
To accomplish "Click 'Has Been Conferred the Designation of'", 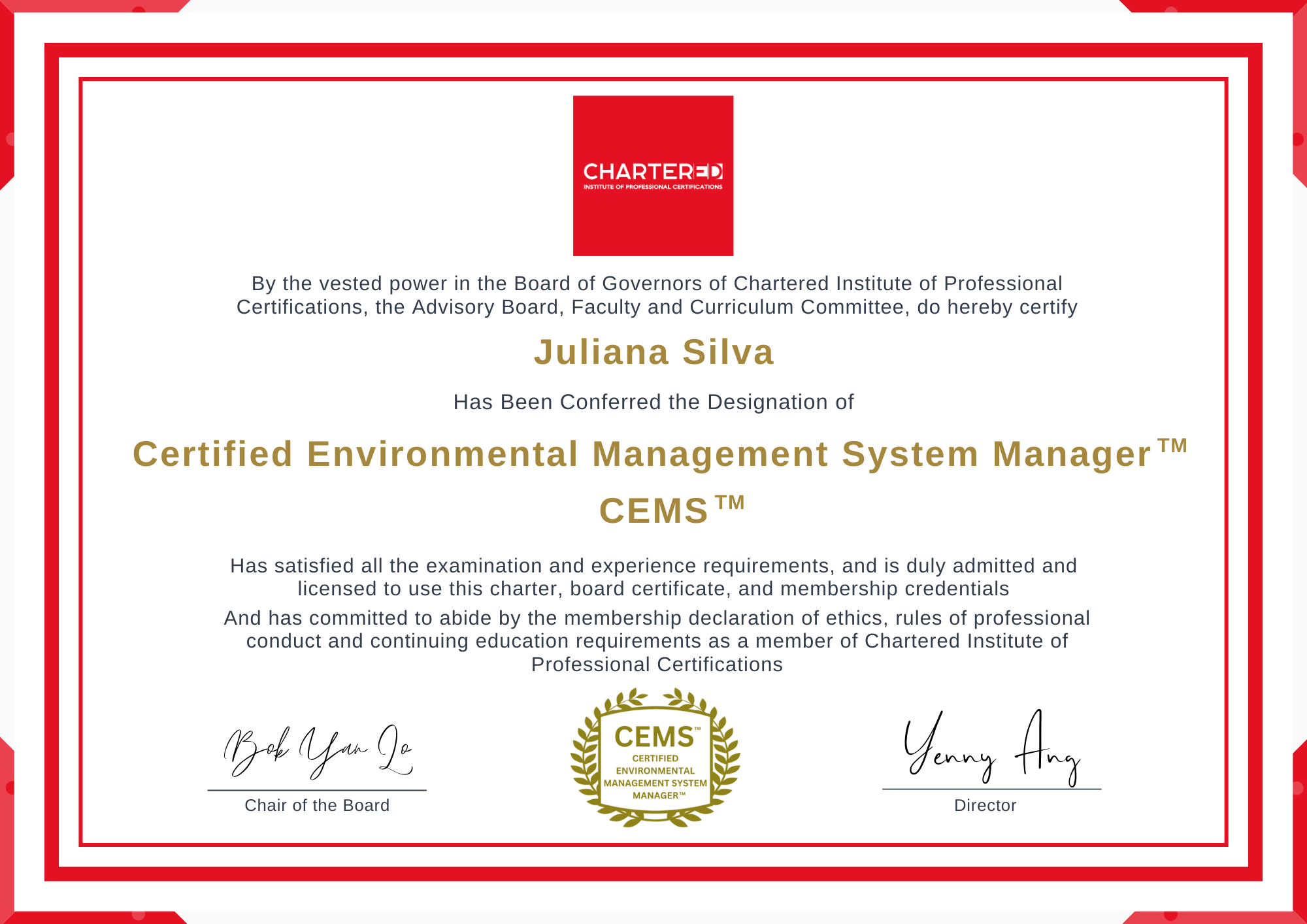I will [653, 402].
